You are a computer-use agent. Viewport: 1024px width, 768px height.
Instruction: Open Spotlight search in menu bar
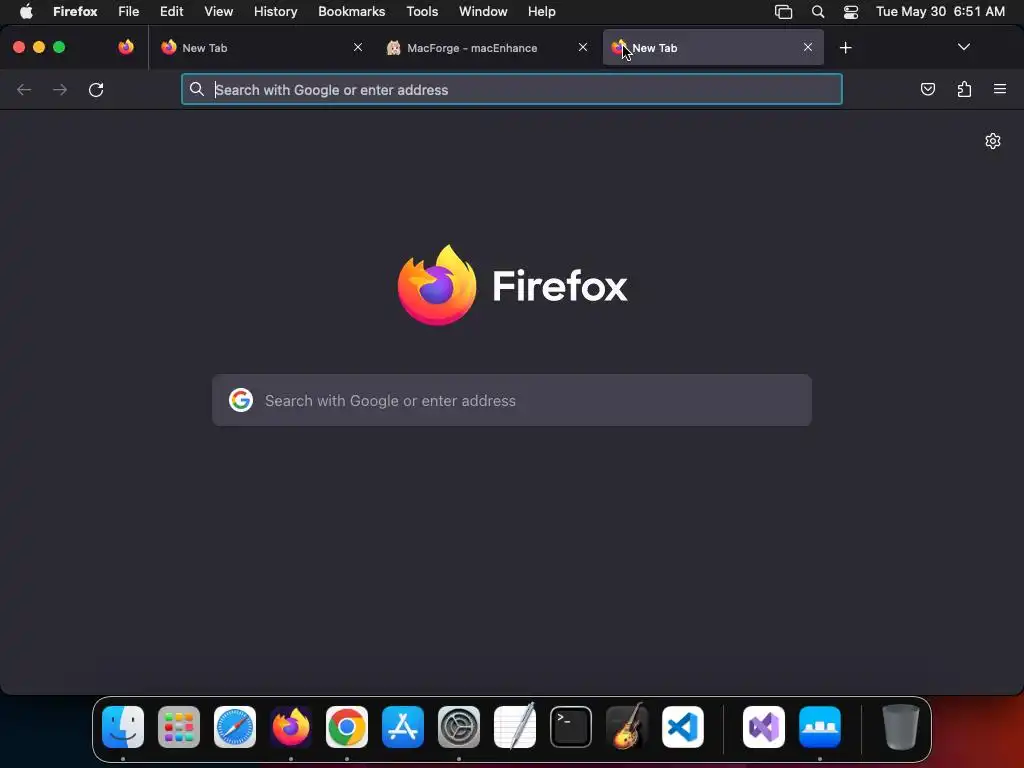(818, 12)
